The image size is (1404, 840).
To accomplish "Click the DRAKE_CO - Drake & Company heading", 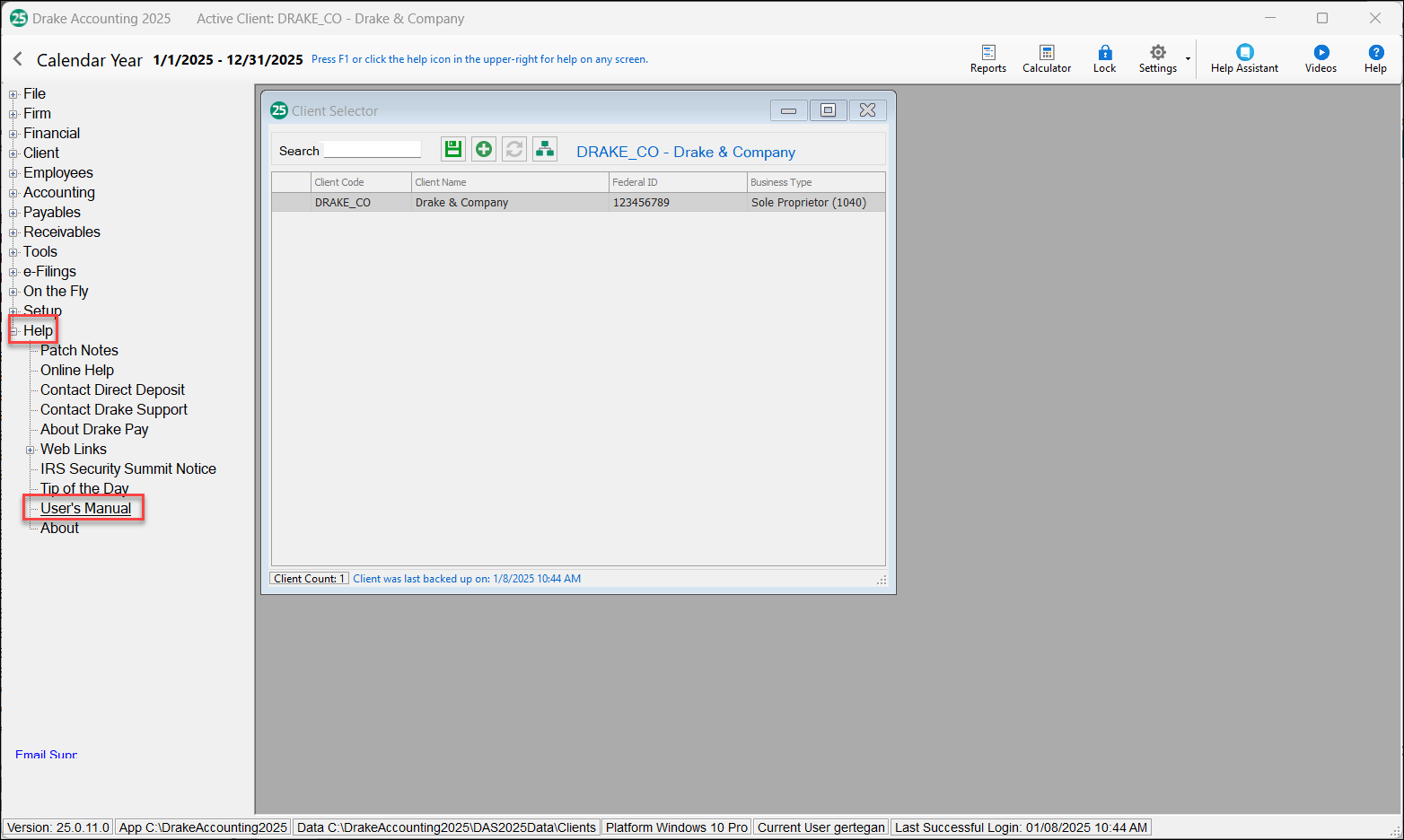I will pos(685,152).
